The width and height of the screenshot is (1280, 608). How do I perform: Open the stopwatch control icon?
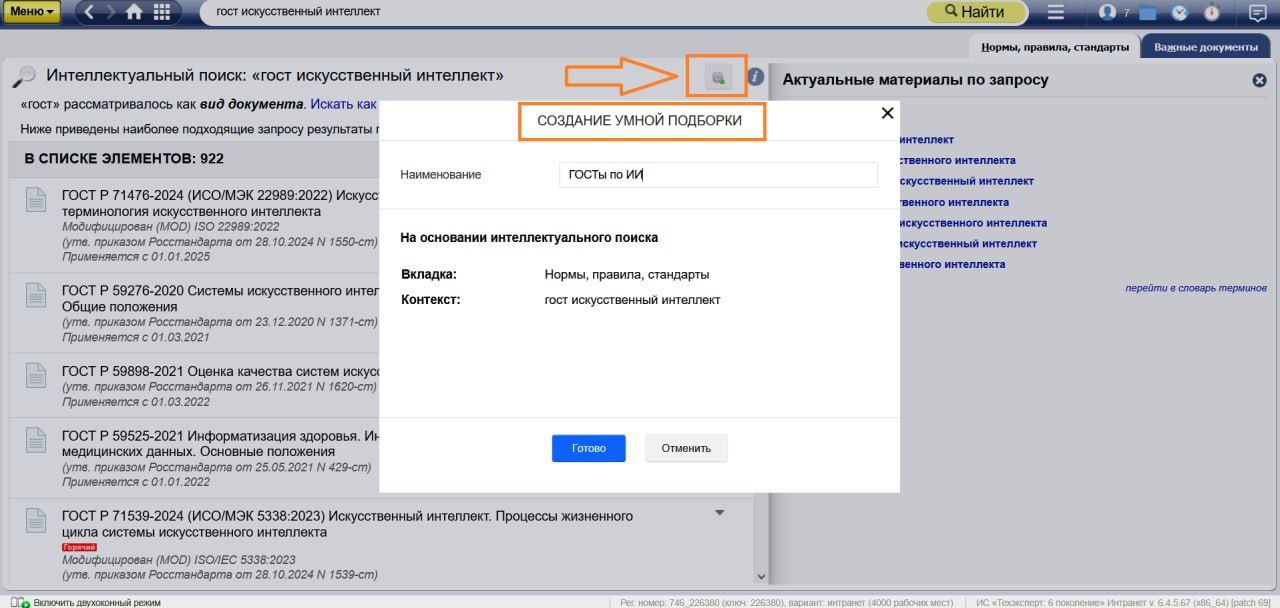pos(1212,13)
